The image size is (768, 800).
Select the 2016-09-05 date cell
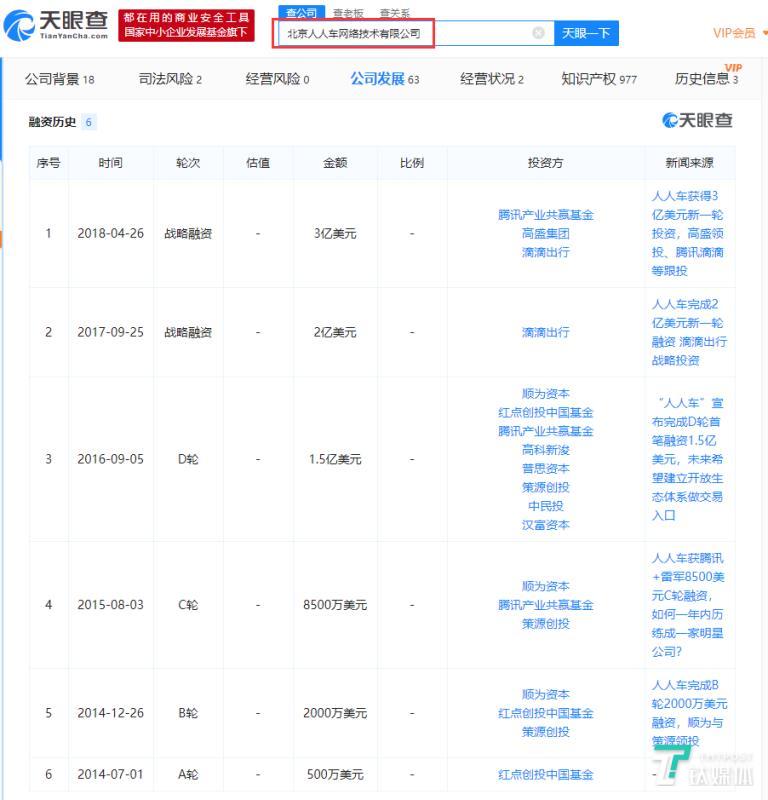tap(110, 459)
